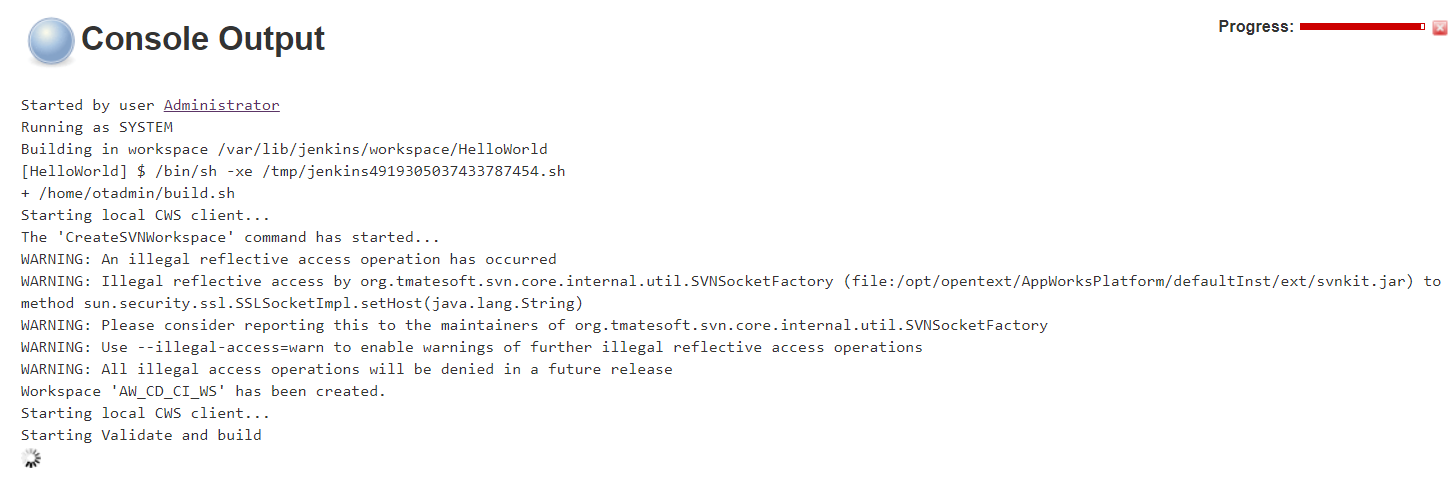This screenshot has width=1454, height=496.
Task: Open the Administrator user link
Action: (x=221, y=105)
